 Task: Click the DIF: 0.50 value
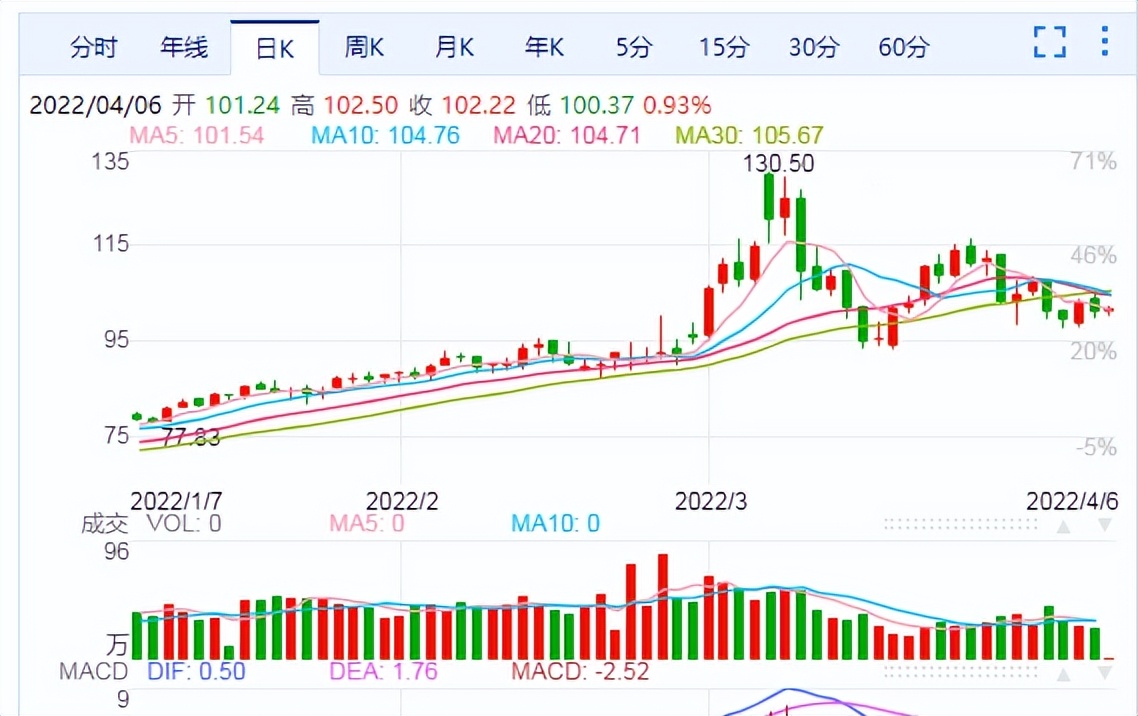(196, 671)
